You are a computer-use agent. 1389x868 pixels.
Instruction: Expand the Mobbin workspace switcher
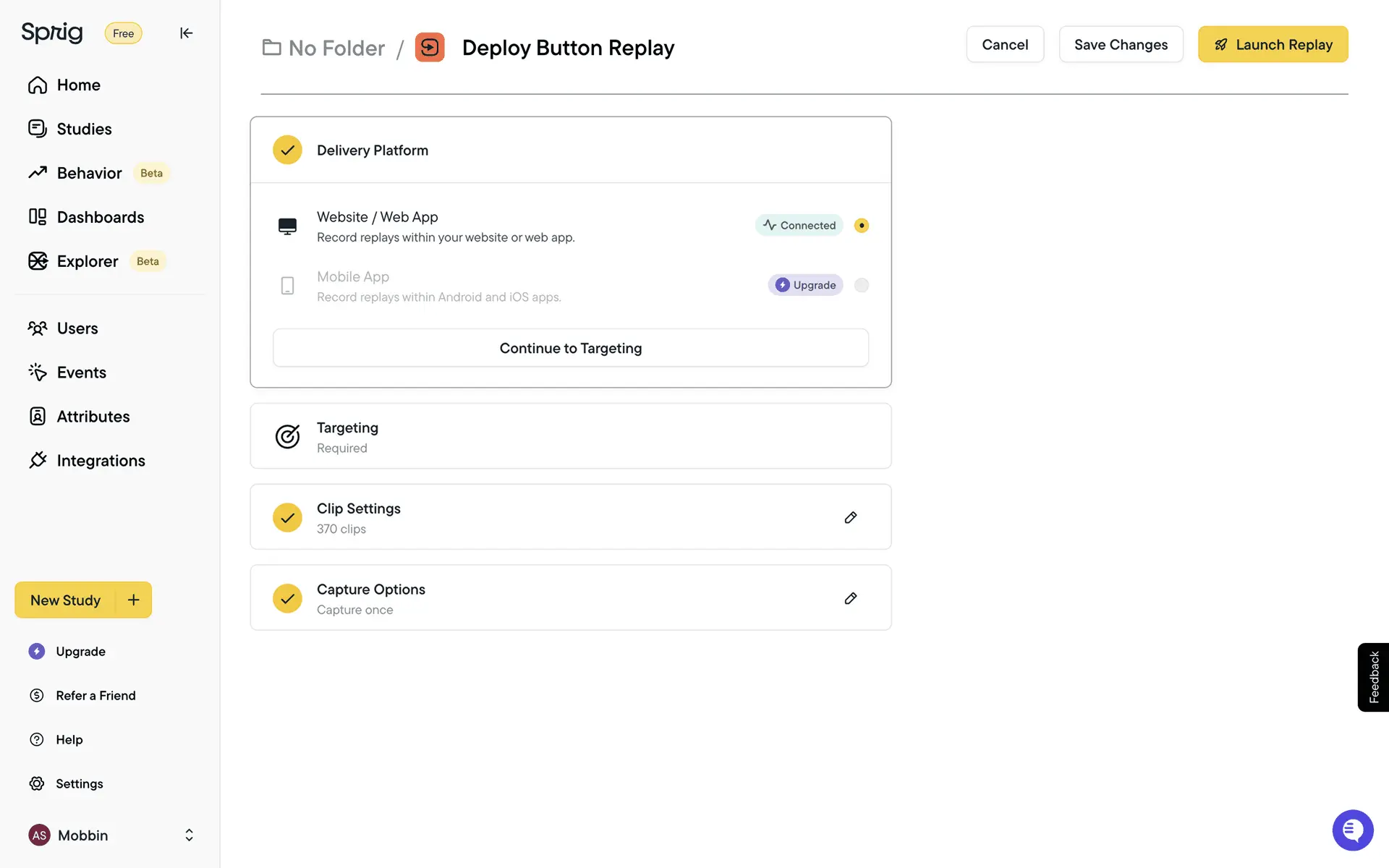pos(189,835)
